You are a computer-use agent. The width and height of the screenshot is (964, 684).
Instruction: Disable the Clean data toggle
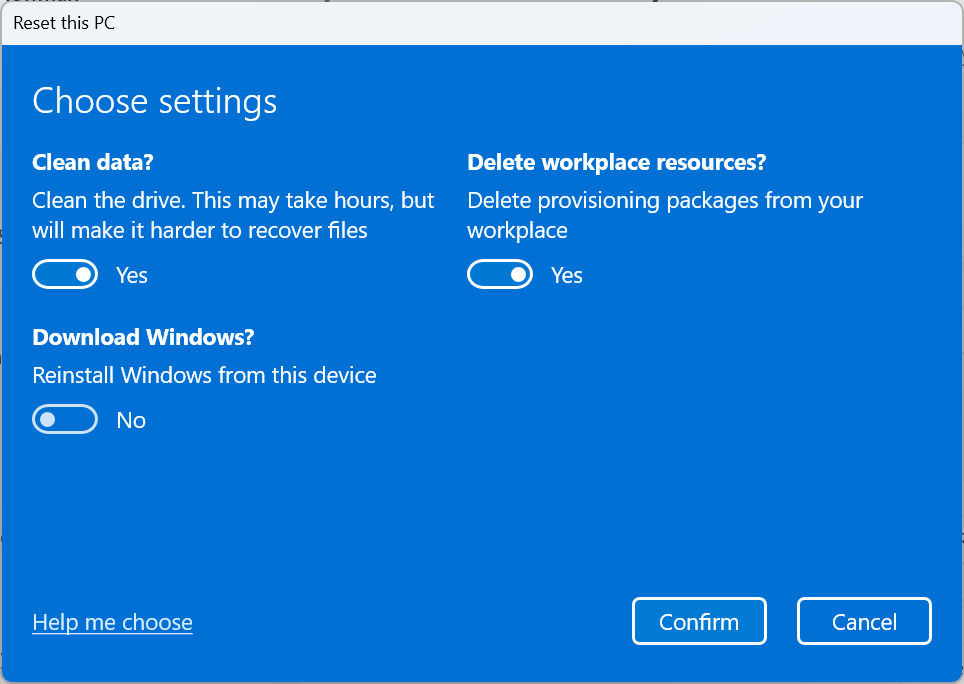(x=65, y=274)
